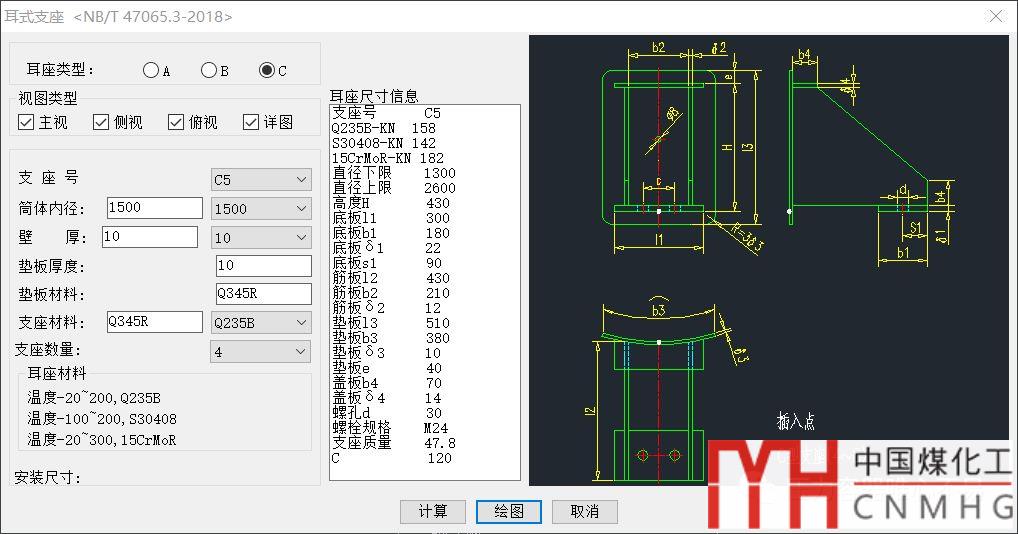
Task: Toggle the 详图 checkbox
Action: (251, 122)
